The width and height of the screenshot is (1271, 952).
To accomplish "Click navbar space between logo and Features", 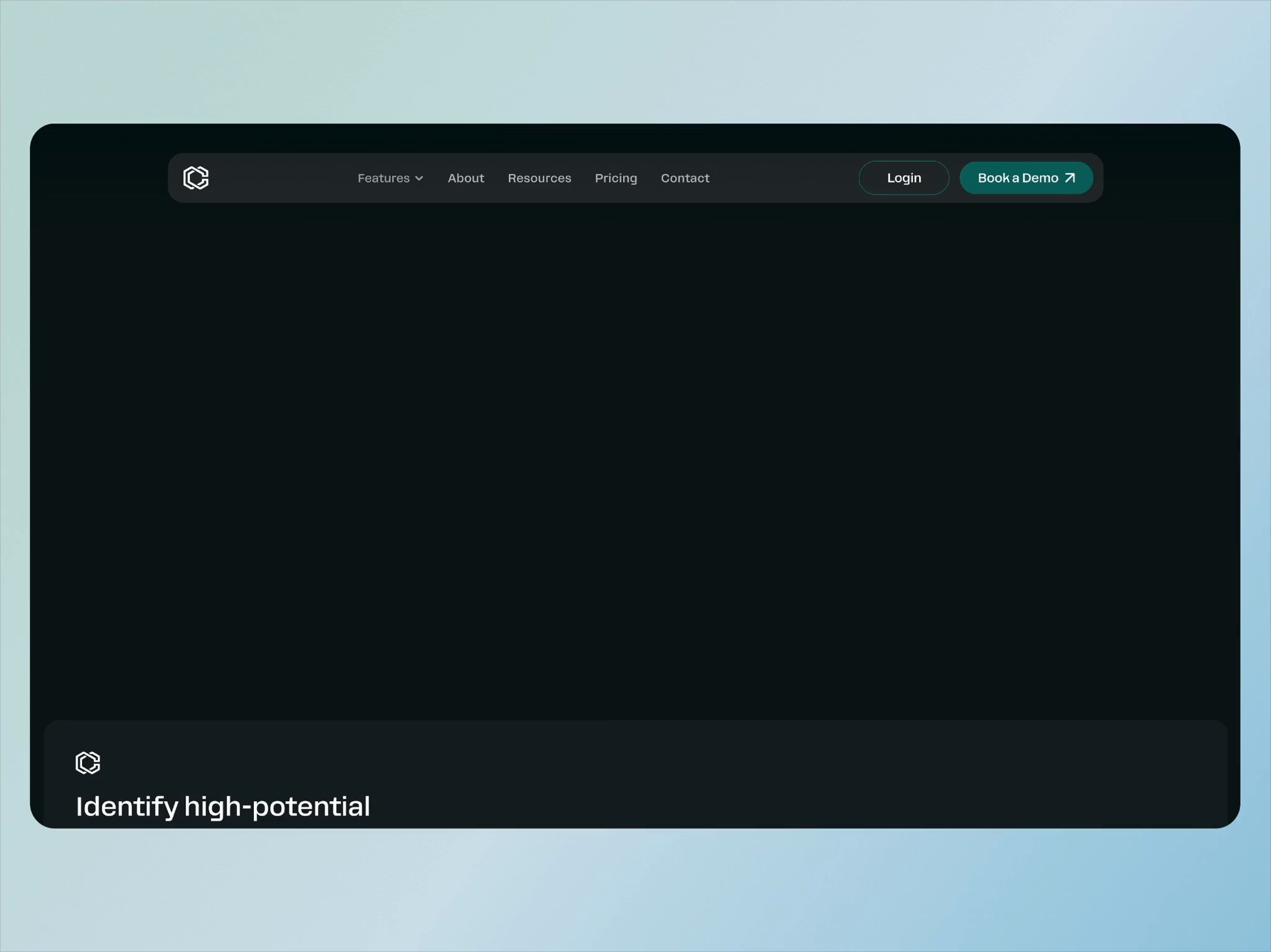I will [282, 178].
